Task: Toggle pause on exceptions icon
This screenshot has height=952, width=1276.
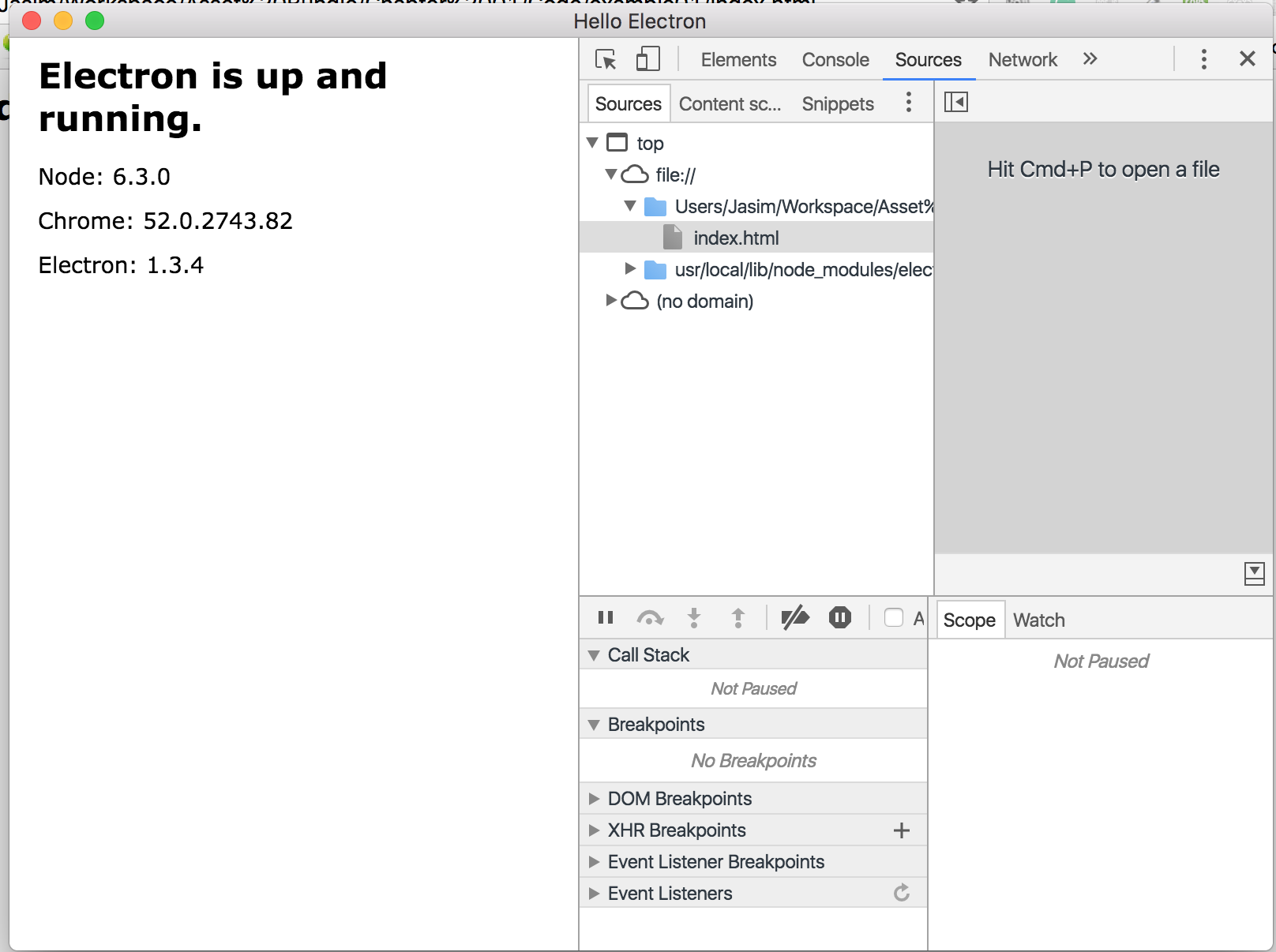Action: tap(840, 617)
